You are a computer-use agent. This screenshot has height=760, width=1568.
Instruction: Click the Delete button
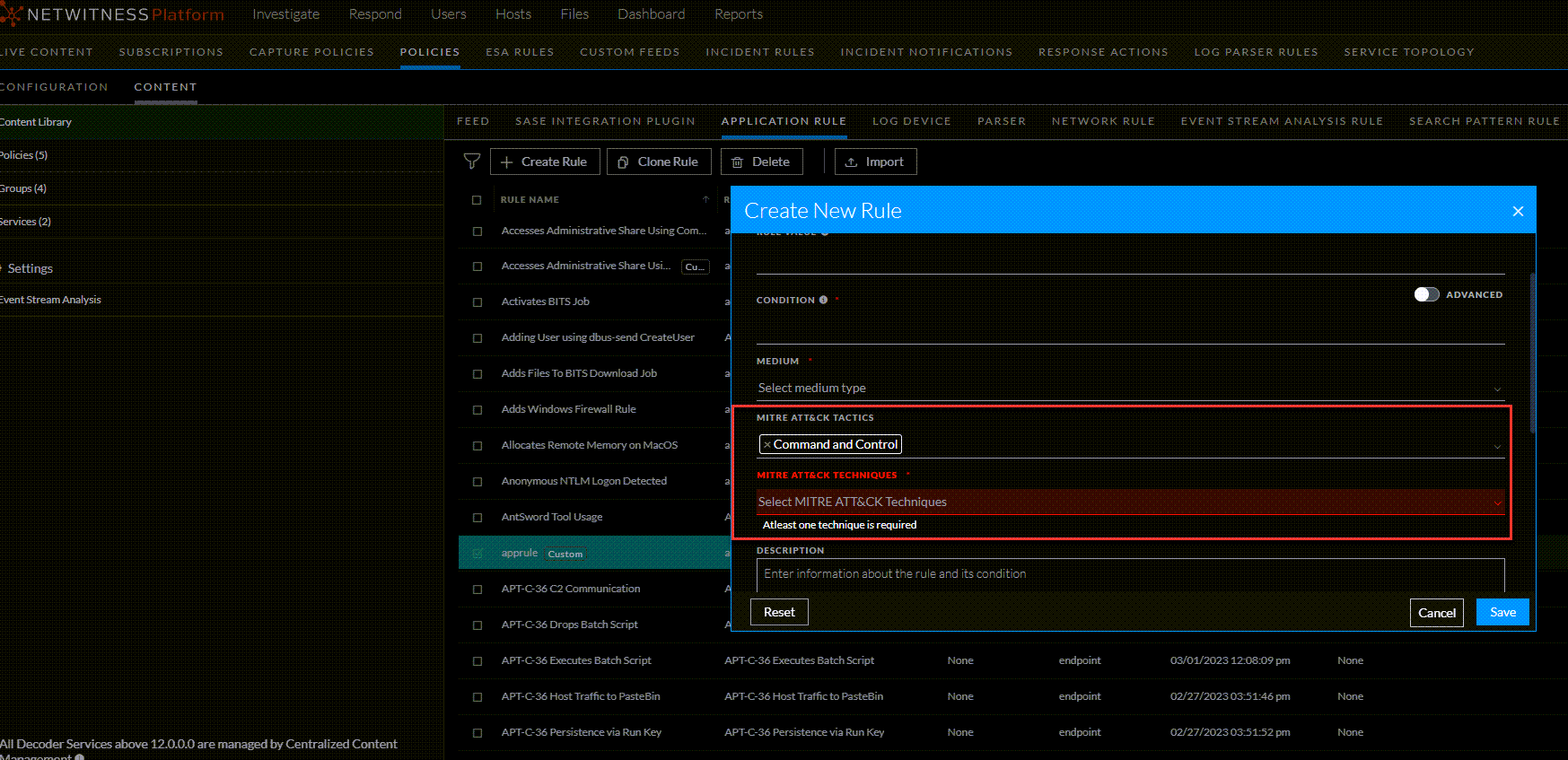tap(761, 162)
